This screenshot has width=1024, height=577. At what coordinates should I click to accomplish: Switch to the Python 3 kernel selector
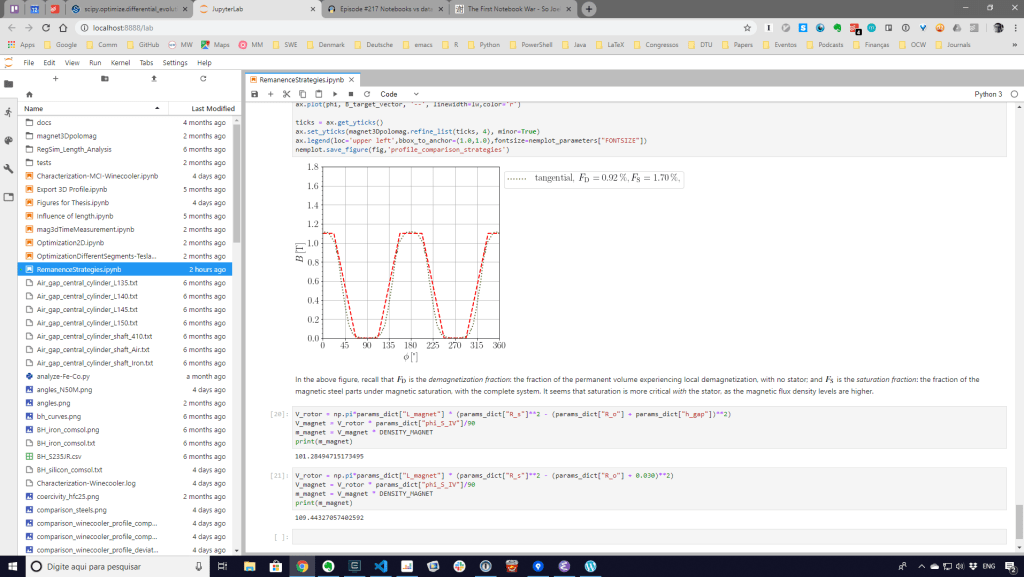[987, 93]
